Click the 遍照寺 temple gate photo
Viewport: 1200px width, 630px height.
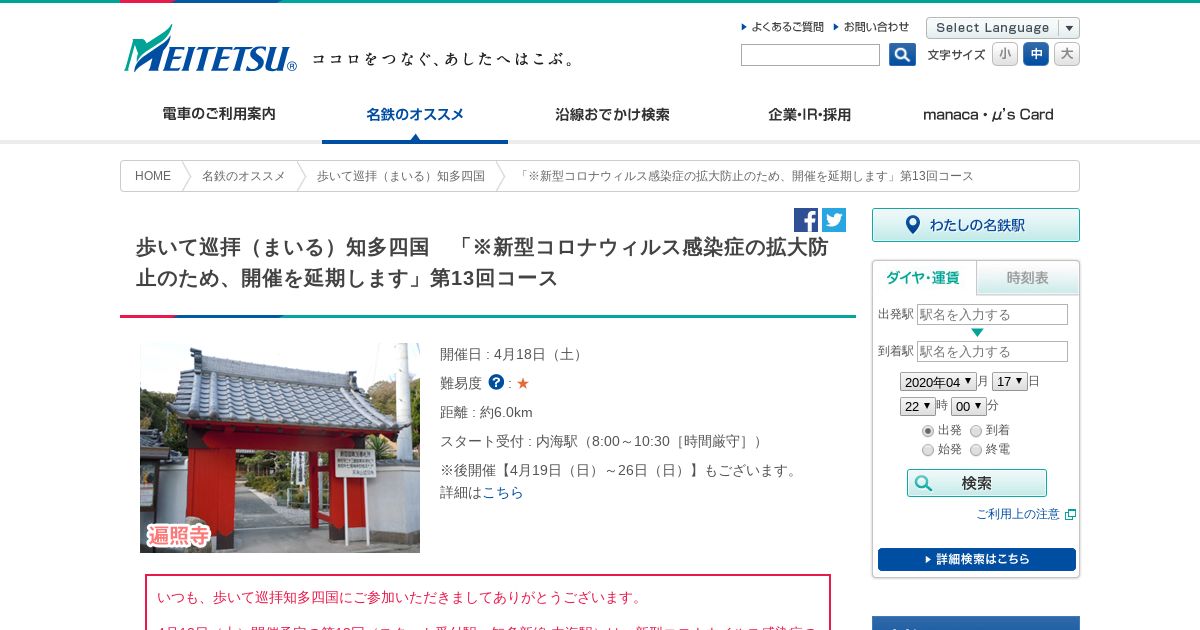pos(280,448)
